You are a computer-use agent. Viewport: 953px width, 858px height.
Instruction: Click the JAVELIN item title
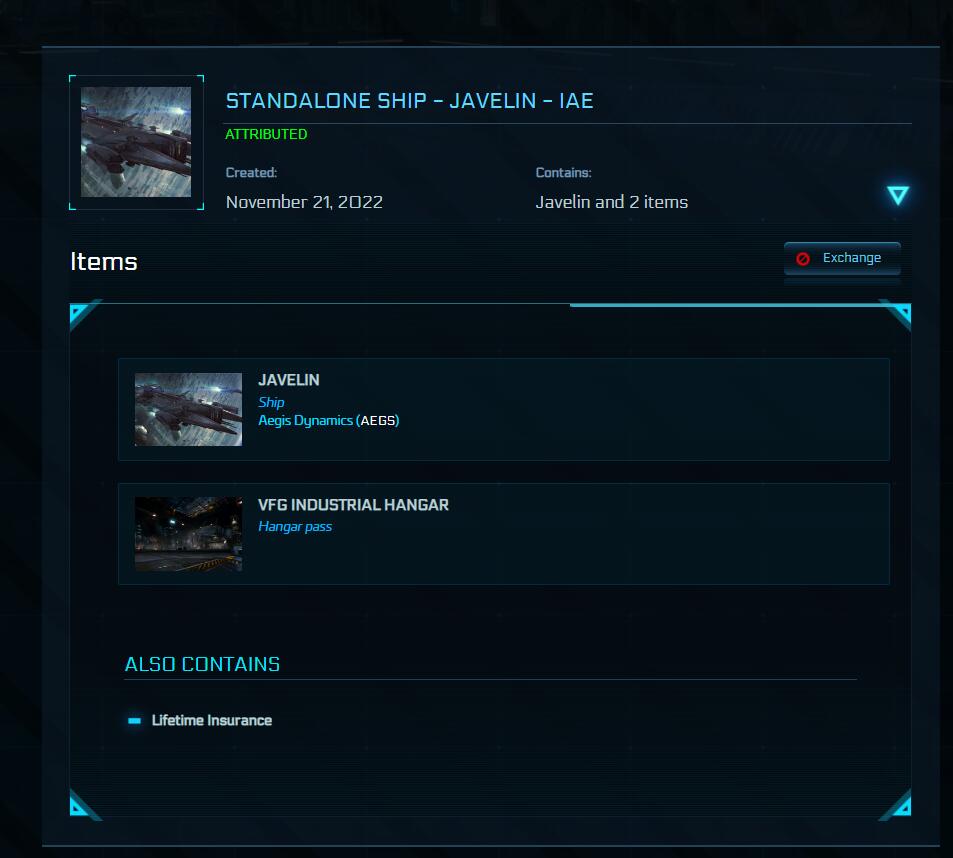coord(289,380)
